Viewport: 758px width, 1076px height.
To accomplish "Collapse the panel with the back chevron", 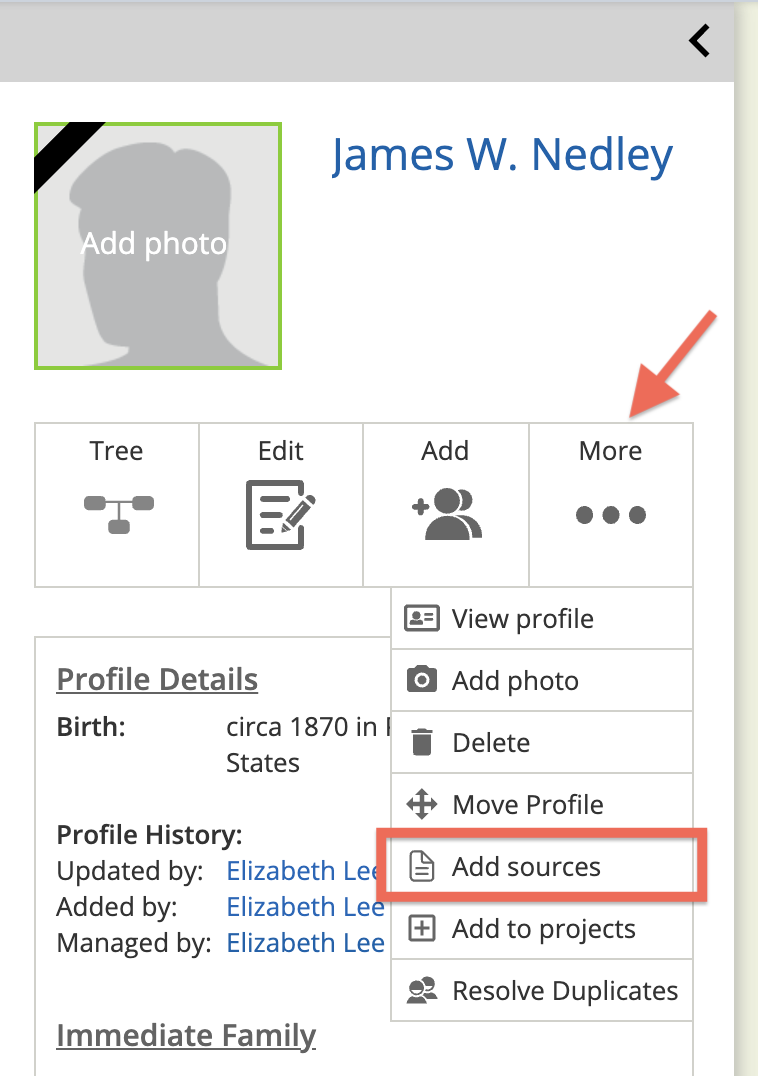I will click(x=699, y=41).
